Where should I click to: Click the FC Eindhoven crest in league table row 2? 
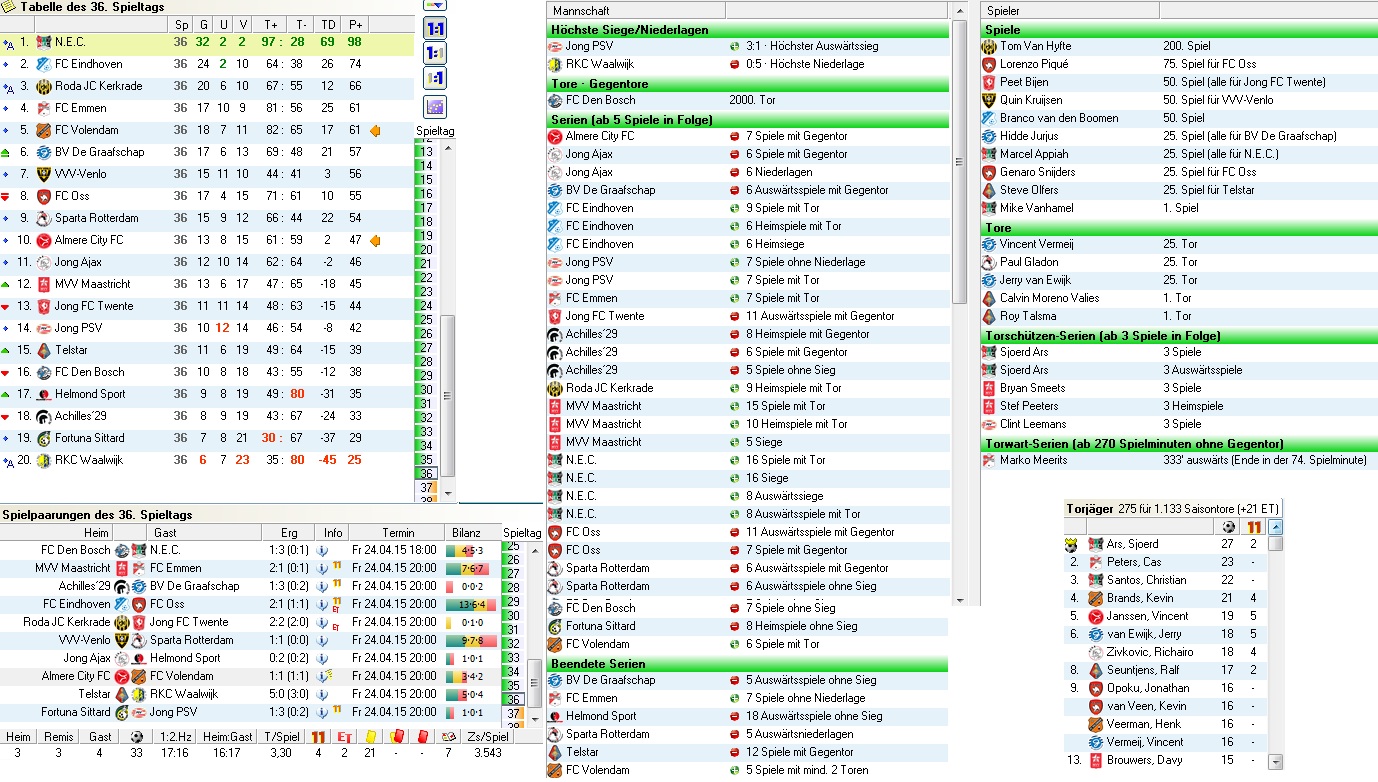[x=43, y=64]
